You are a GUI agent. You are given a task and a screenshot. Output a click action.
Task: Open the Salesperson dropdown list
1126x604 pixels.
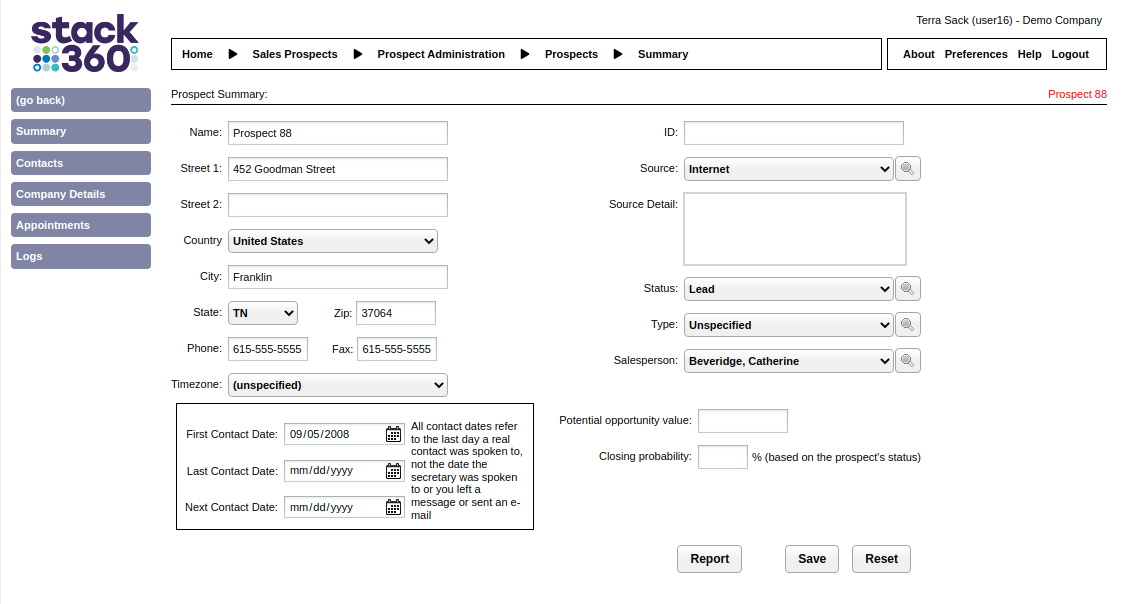point(788,361)
